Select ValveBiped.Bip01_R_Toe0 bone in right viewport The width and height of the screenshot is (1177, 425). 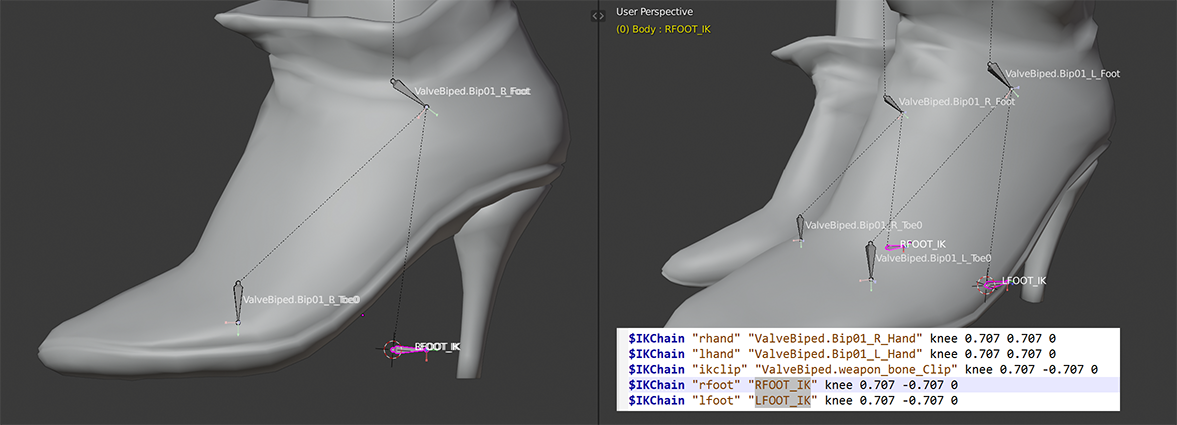pyautogui.click(x=801, y=227)
